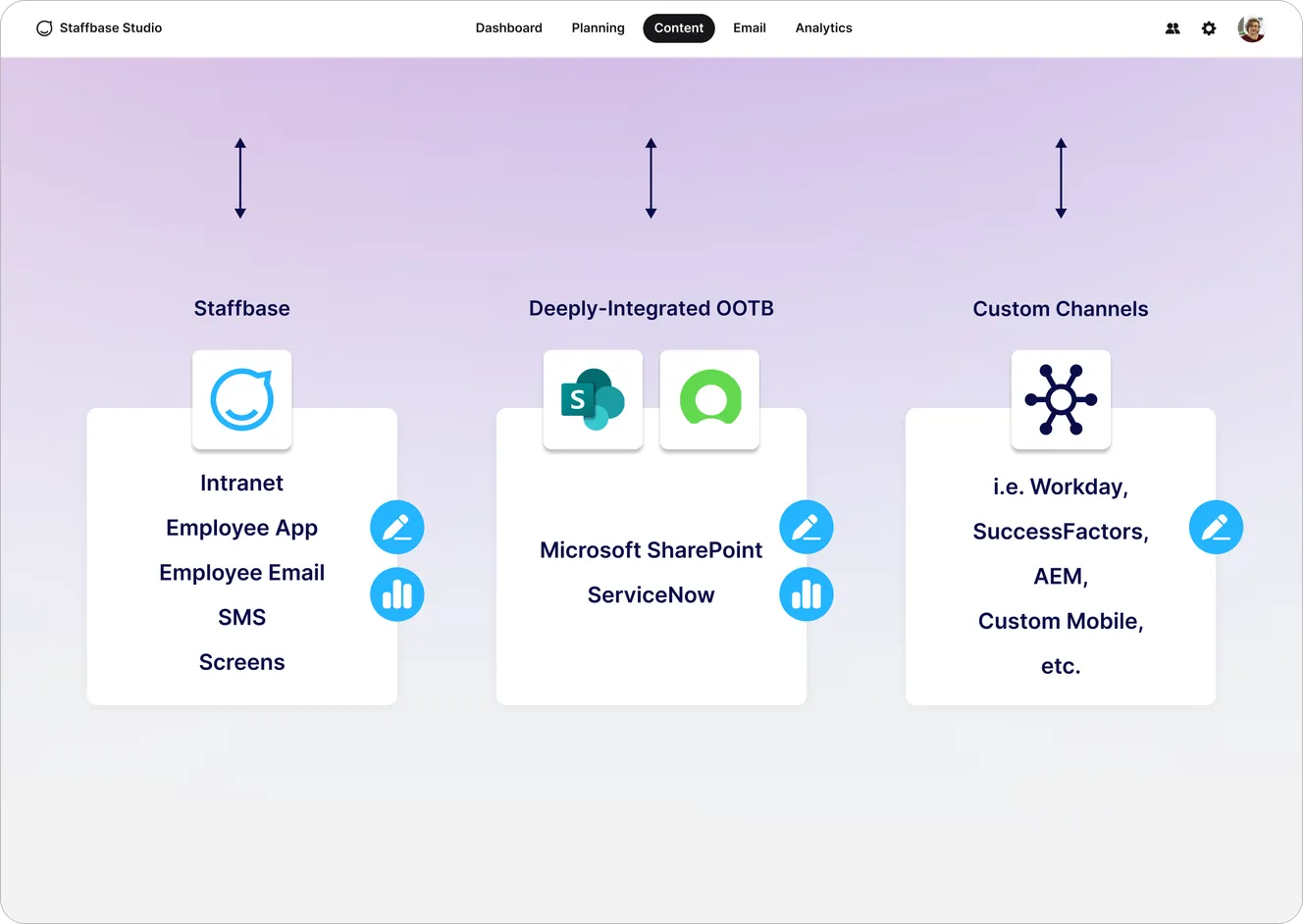1303x924 pixels.
Task: Click the Custom Mobile, text
Action: [1061, 622]
